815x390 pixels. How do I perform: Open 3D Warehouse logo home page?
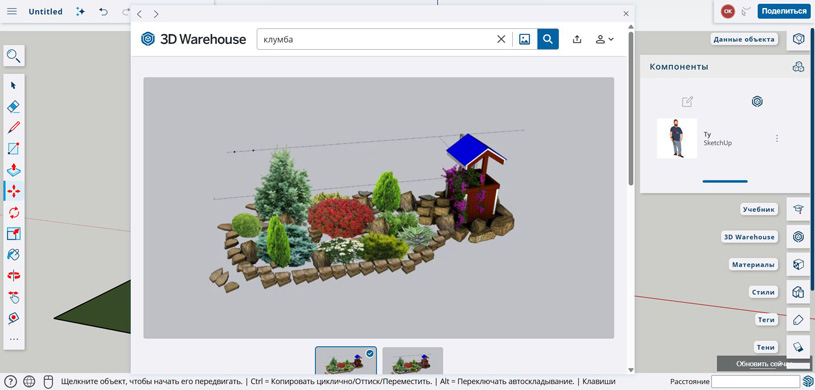[x=193, y=39]
